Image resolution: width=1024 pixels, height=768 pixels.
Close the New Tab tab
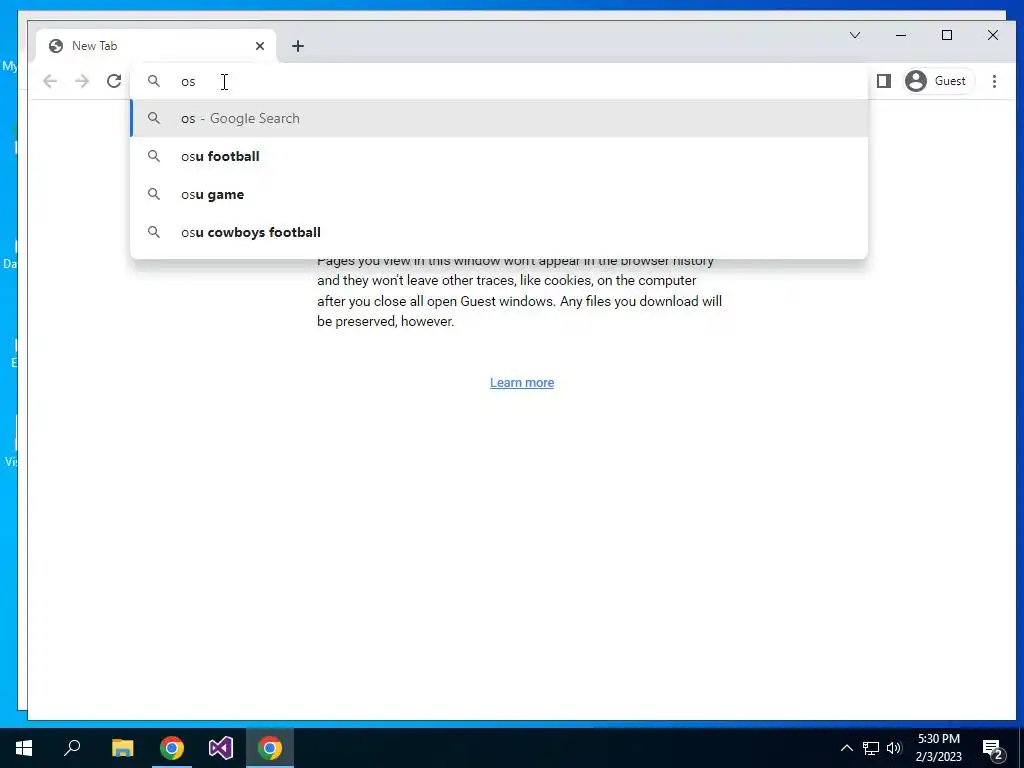point(260,46)
